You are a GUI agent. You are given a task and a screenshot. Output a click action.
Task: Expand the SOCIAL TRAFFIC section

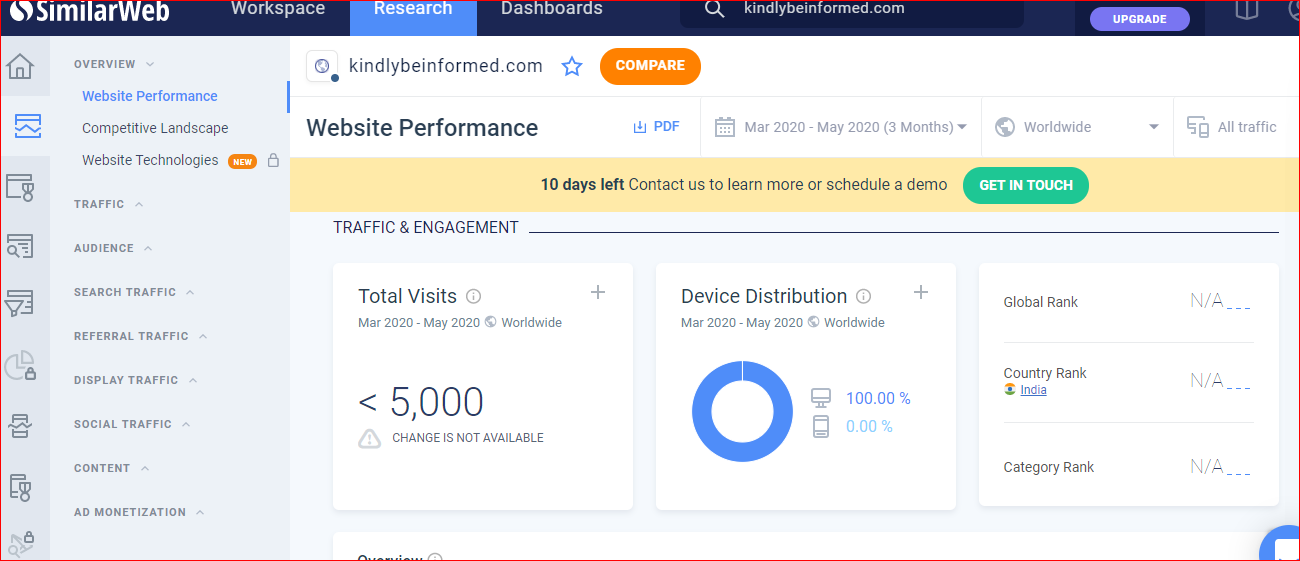tap(132, 424)
